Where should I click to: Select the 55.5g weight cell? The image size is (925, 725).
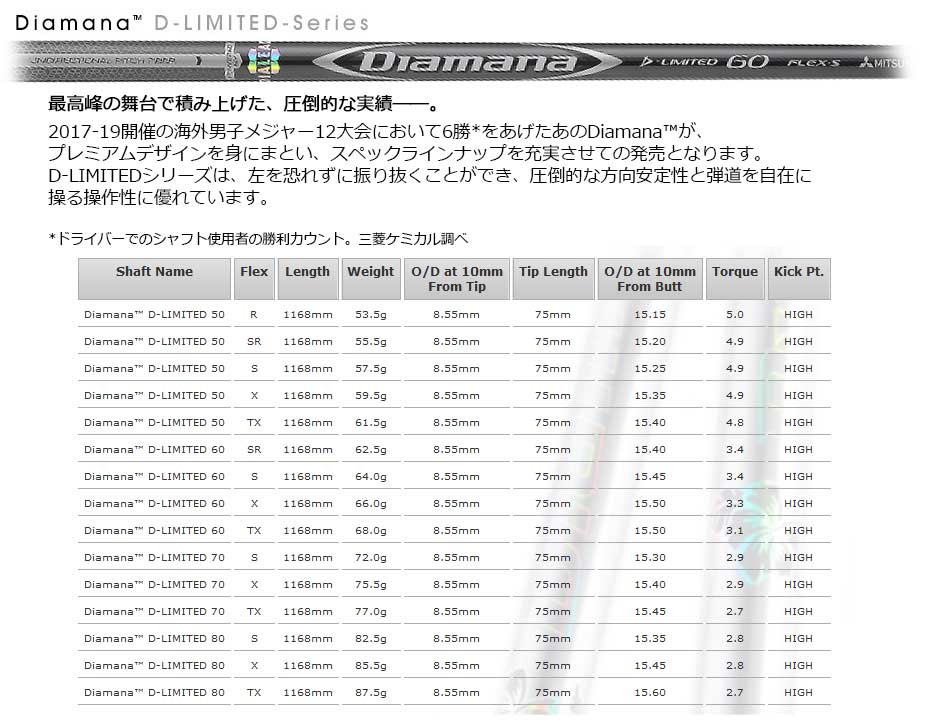[x=370, y=342]
